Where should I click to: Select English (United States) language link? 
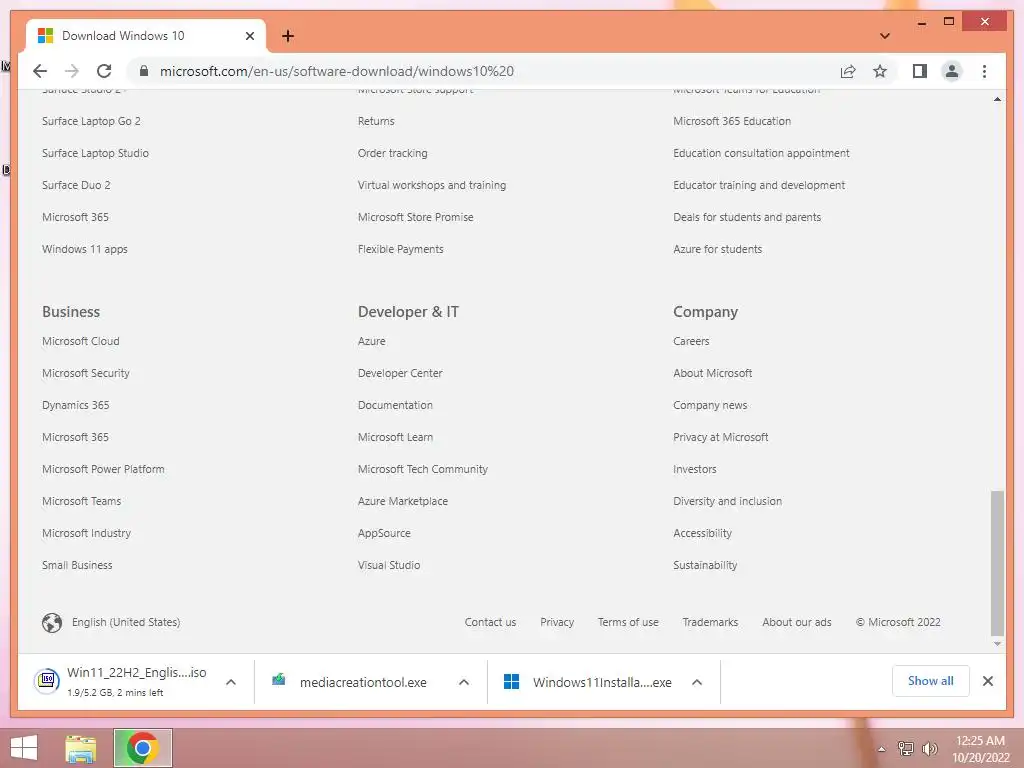tap(126, 622)
